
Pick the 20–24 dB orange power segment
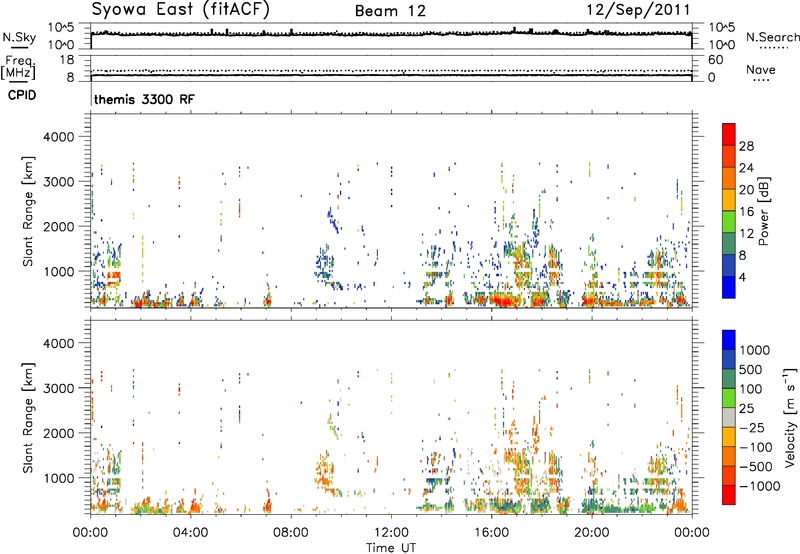click(x=729, y=178)
